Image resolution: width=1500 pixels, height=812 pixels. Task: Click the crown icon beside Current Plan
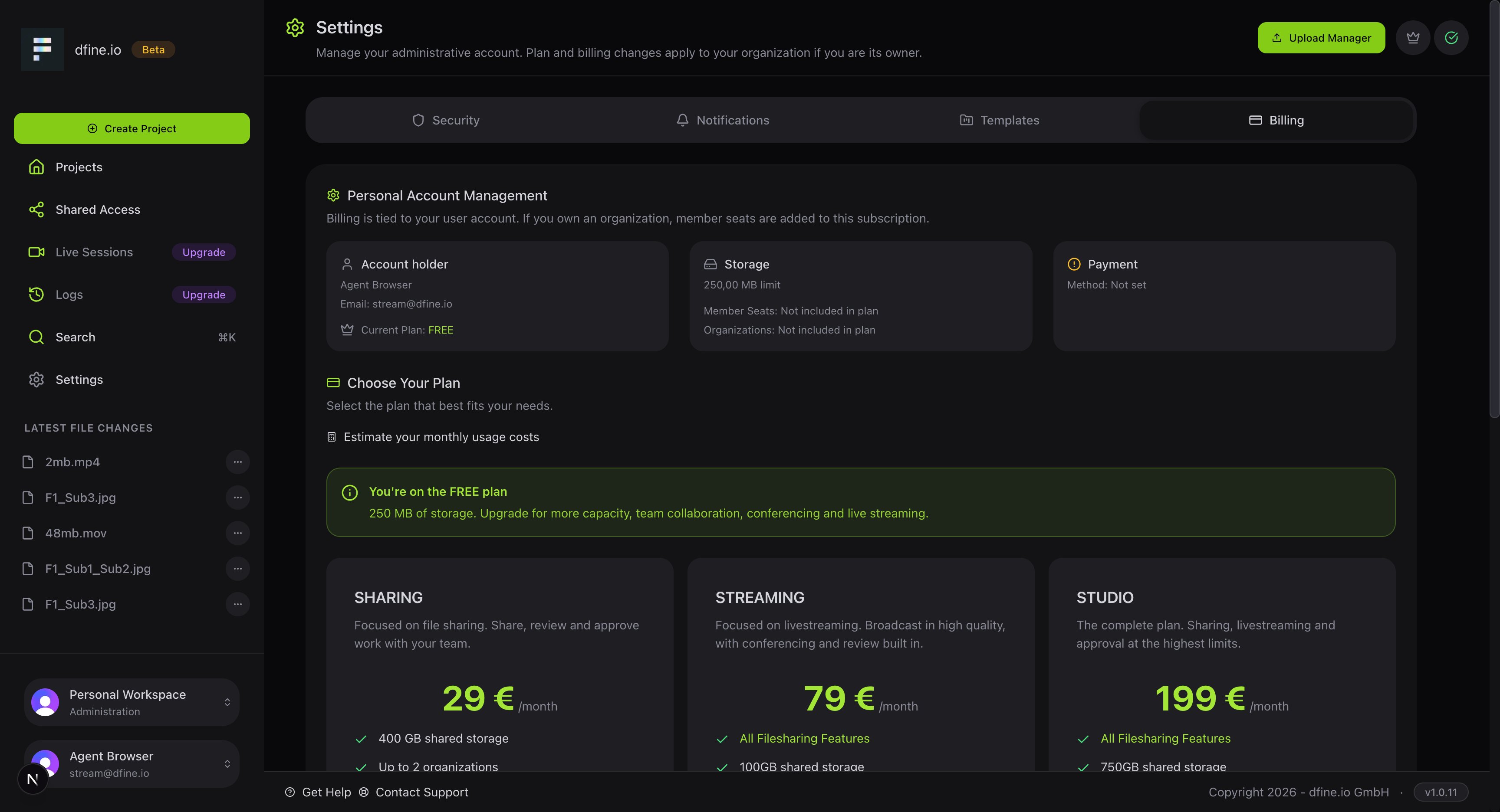347,330
